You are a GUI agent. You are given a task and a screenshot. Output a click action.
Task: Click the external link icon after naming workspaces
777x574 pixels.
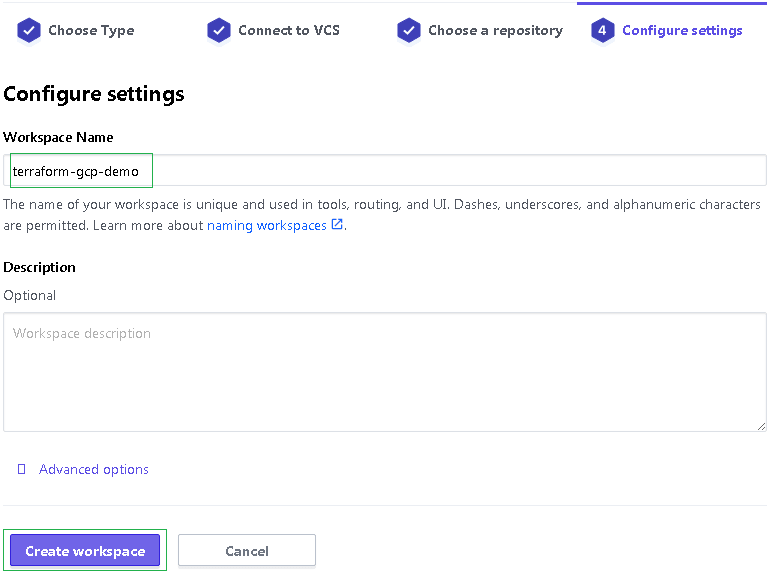[x=337, y=225]
